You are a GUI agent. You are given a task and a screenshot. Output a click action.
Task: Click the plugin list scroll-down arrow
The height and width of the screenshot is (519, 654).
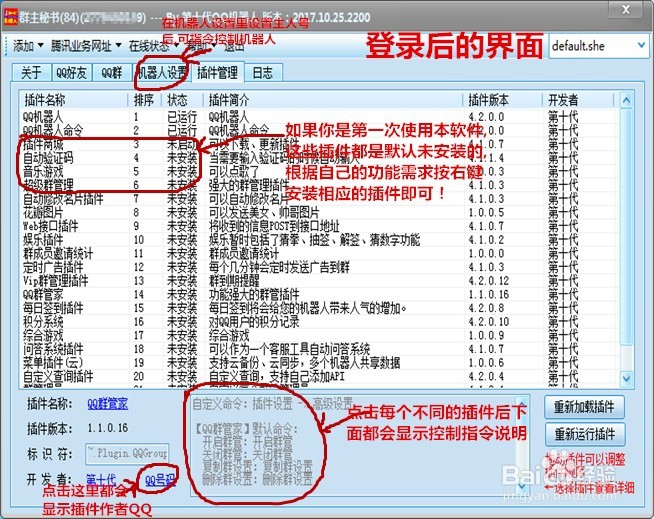pyautogui.click(x=626, y=378)
